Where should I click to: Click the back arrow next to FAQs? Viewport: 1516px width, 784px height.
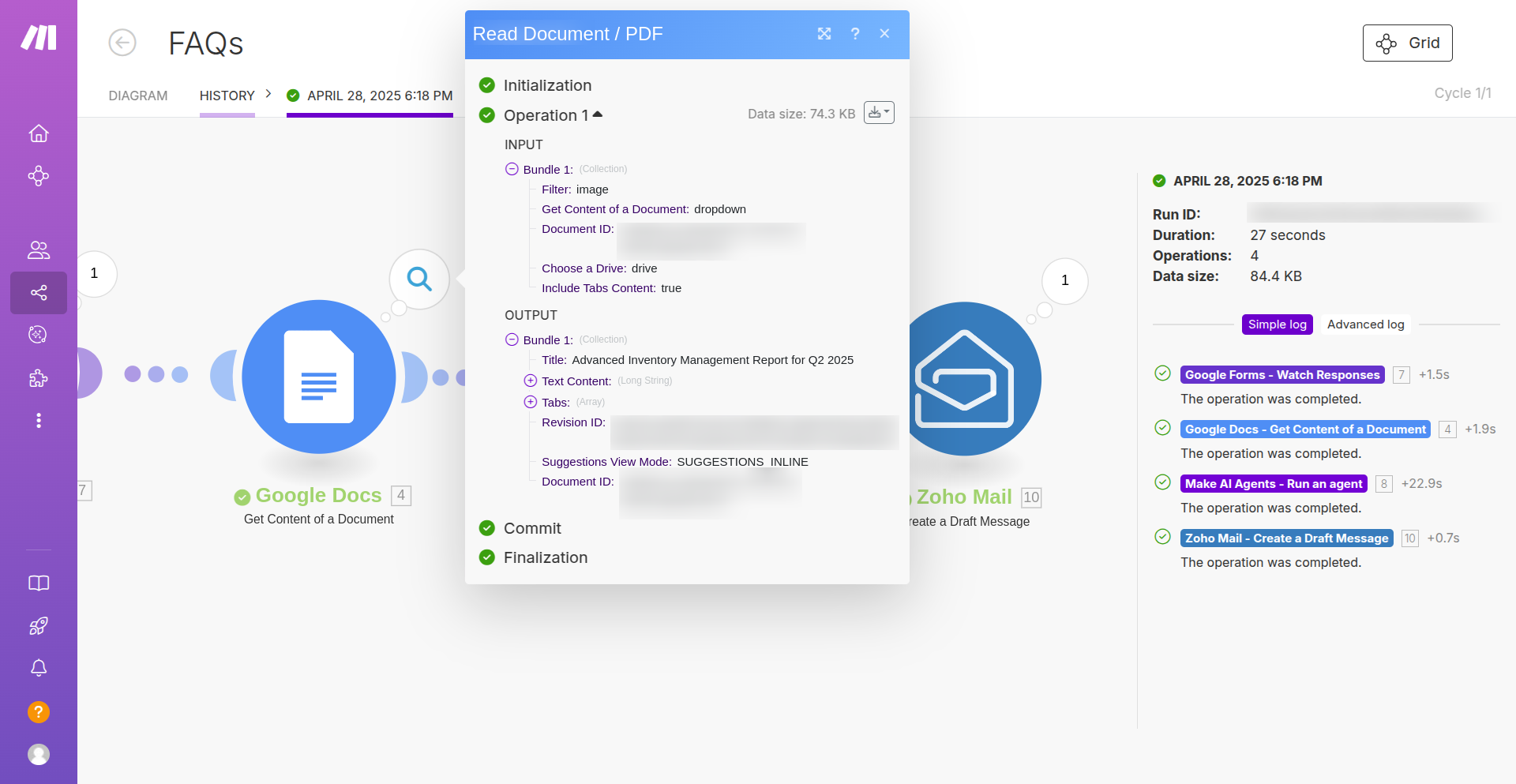click(x=122, y=43)
